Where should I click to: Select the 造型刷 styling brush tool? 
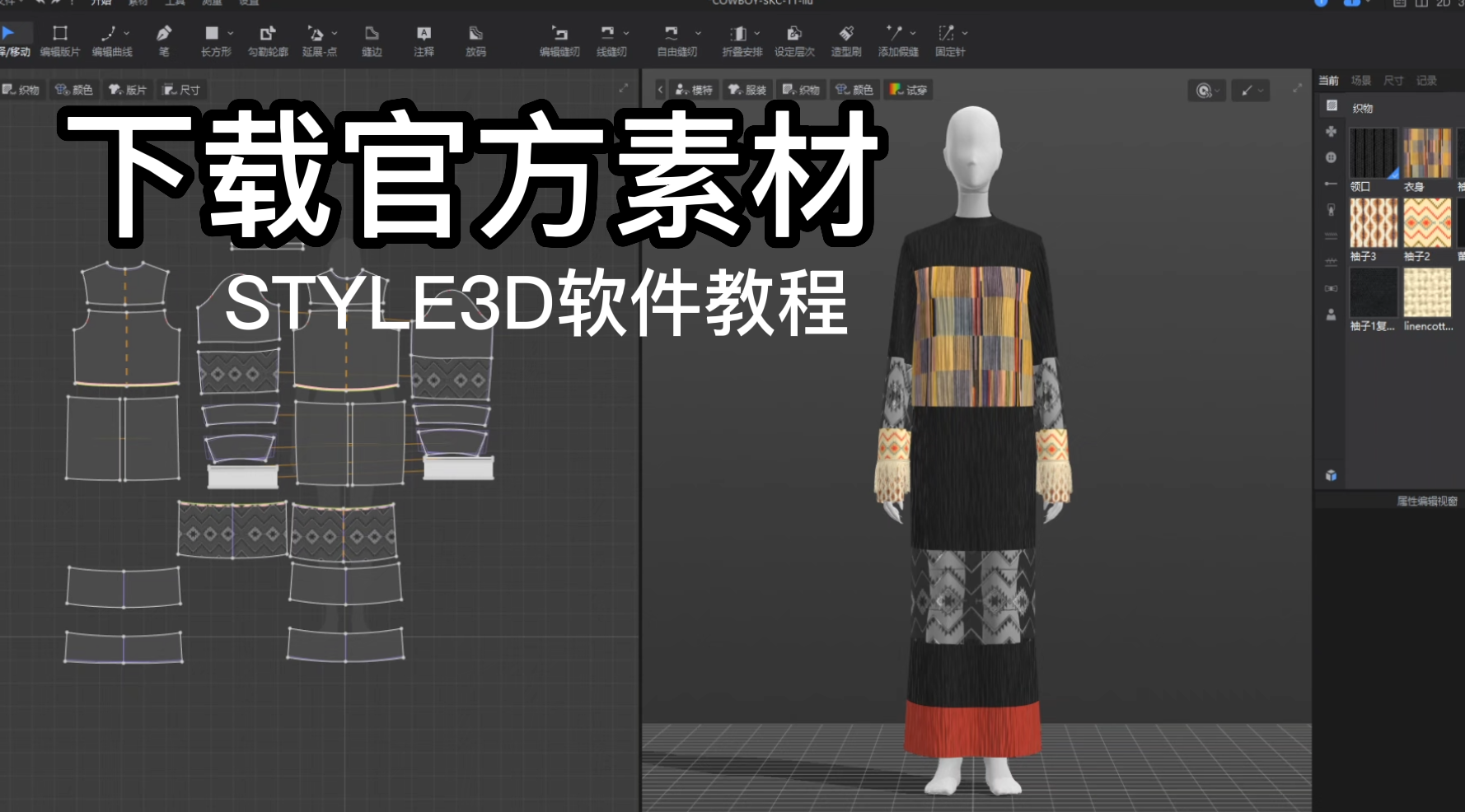tap(846, 40)
